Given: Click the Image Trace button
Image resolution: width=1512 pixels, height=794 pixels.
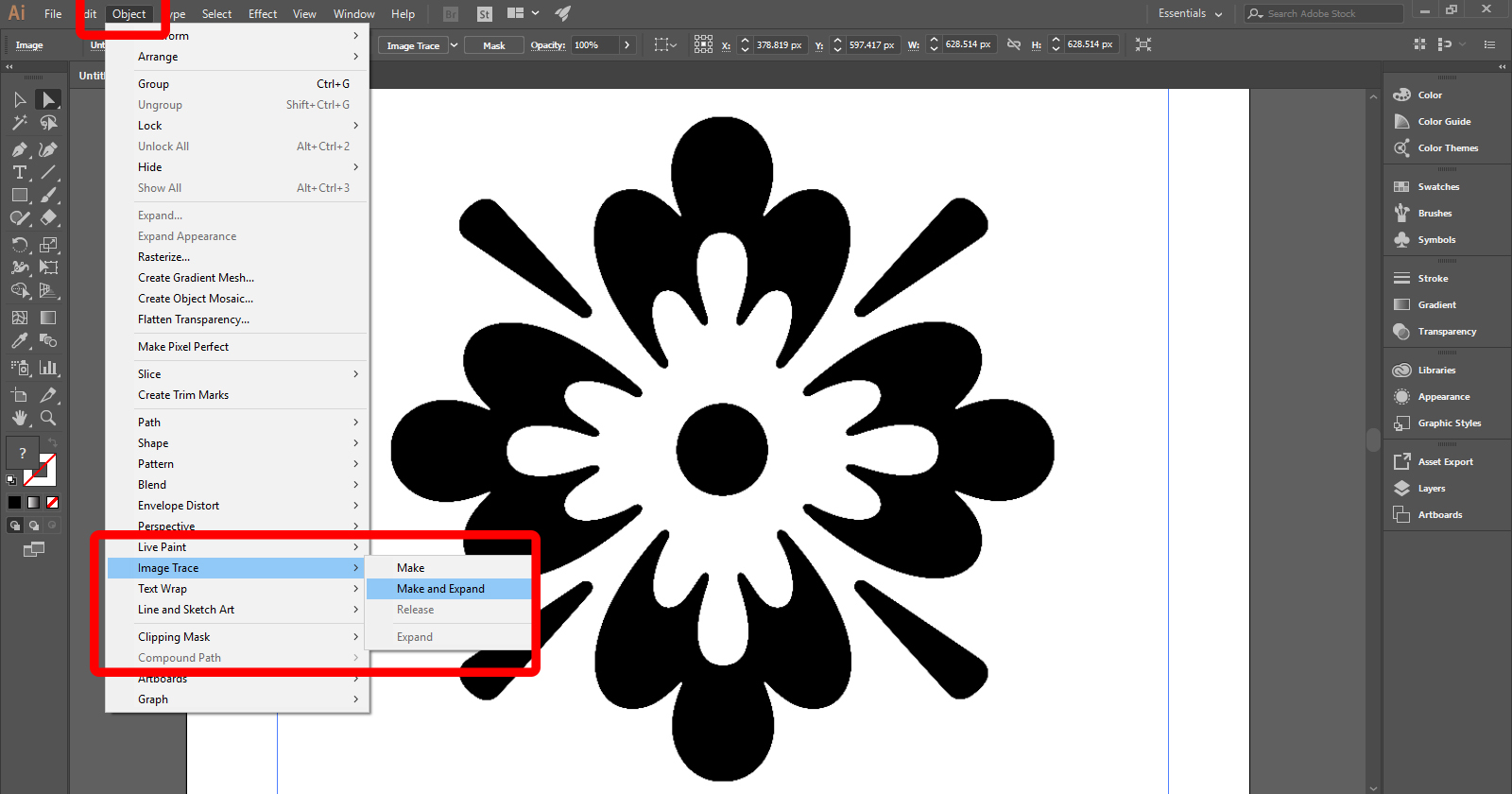Looking at the screenshot, I should (x=413, y=45).
